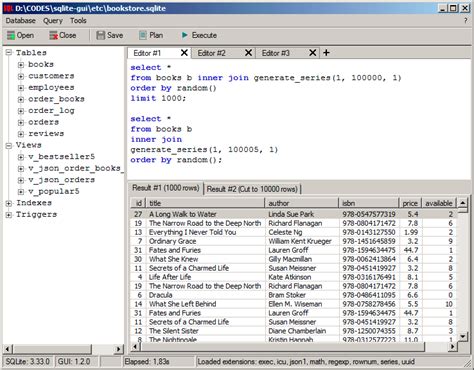The height and width of the screenshot is (370, 474).
Task: Click the tree panel scroll-left arrow
Action: (8, 349)
